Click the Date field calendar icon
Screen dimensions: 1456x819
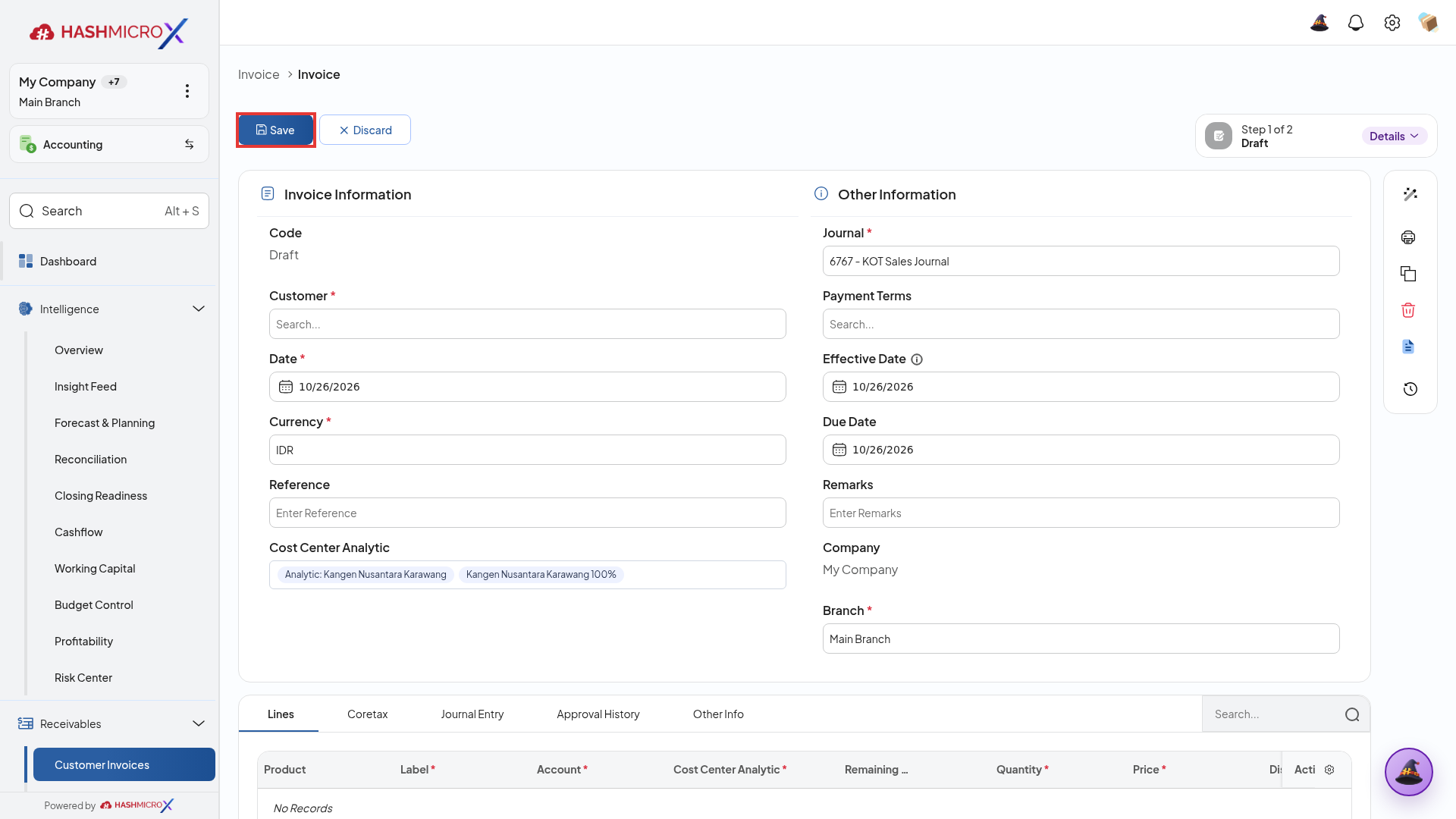point(286,387)
